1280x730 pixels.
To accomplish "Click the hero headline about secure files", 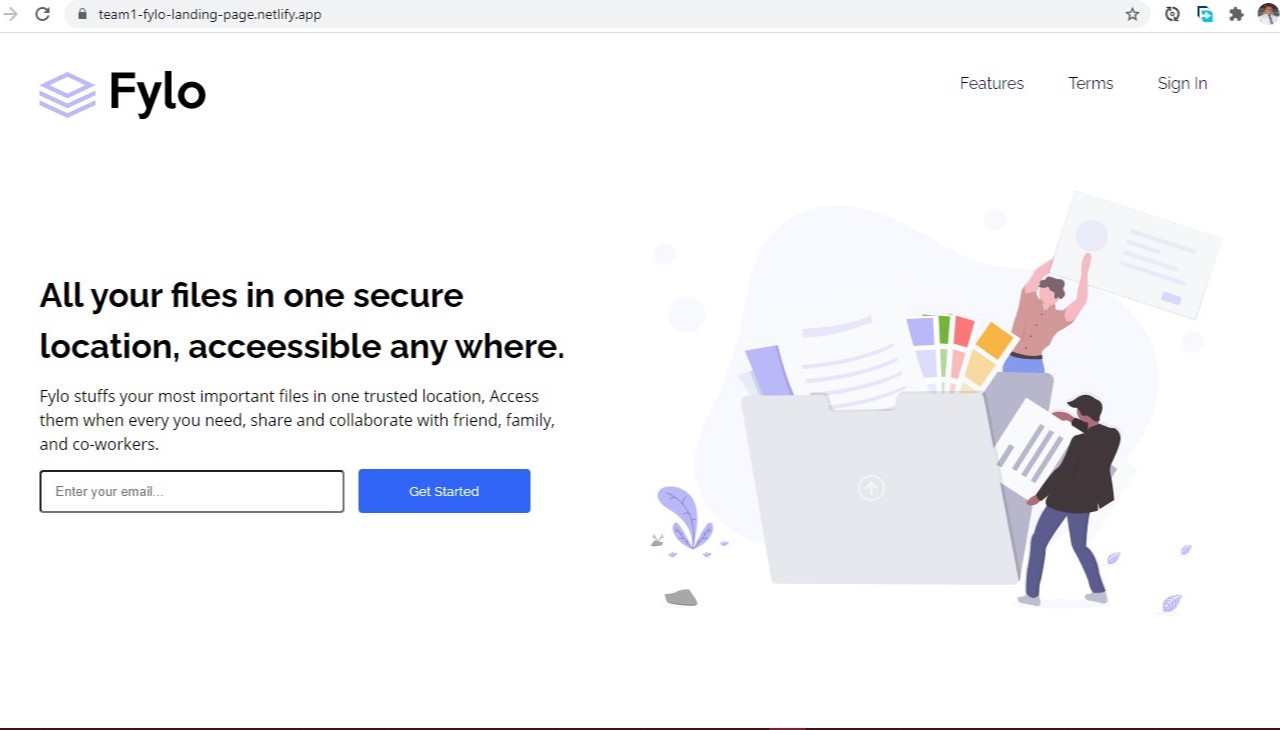I will tap(301, 320).
